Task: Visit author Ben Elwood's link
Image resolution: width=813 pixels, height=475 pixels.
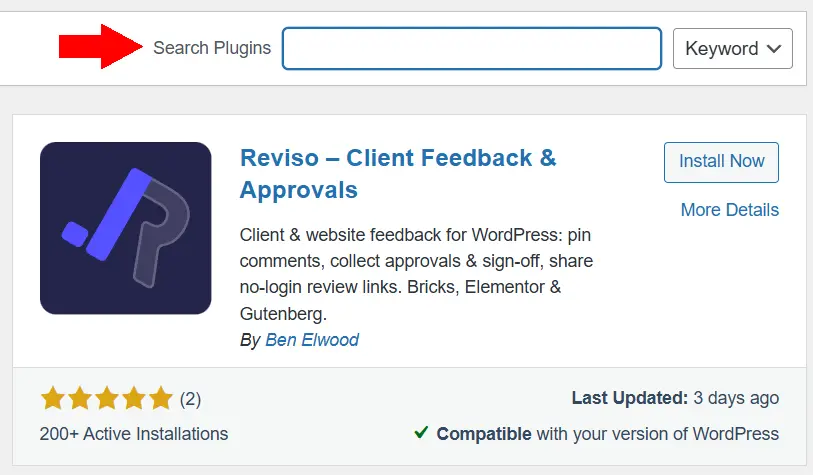Action: [312, 340]
